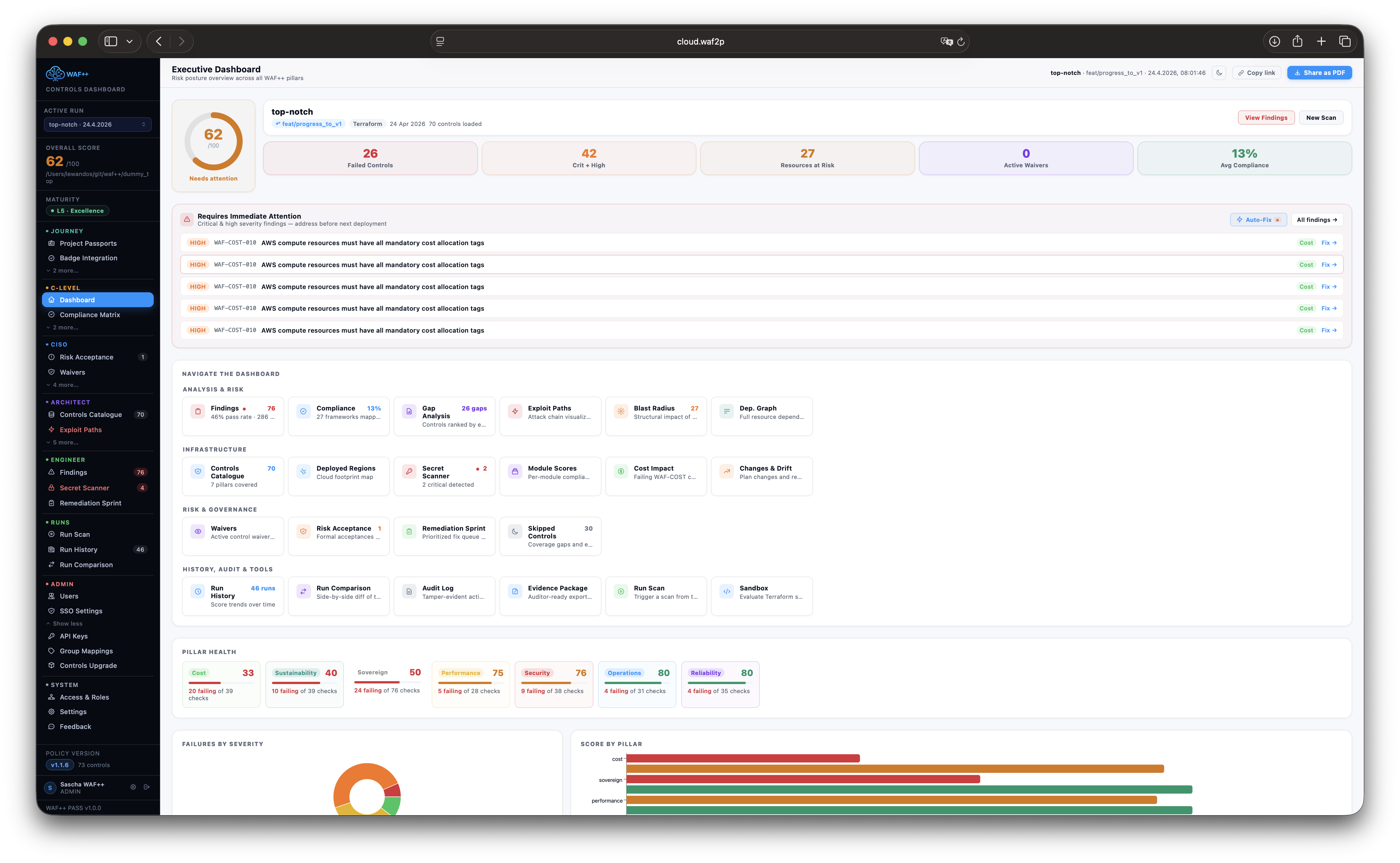Toggle dark mode with the moon icon
Viewport: 1400px width, 863px height.
(x=1219, y=72)
